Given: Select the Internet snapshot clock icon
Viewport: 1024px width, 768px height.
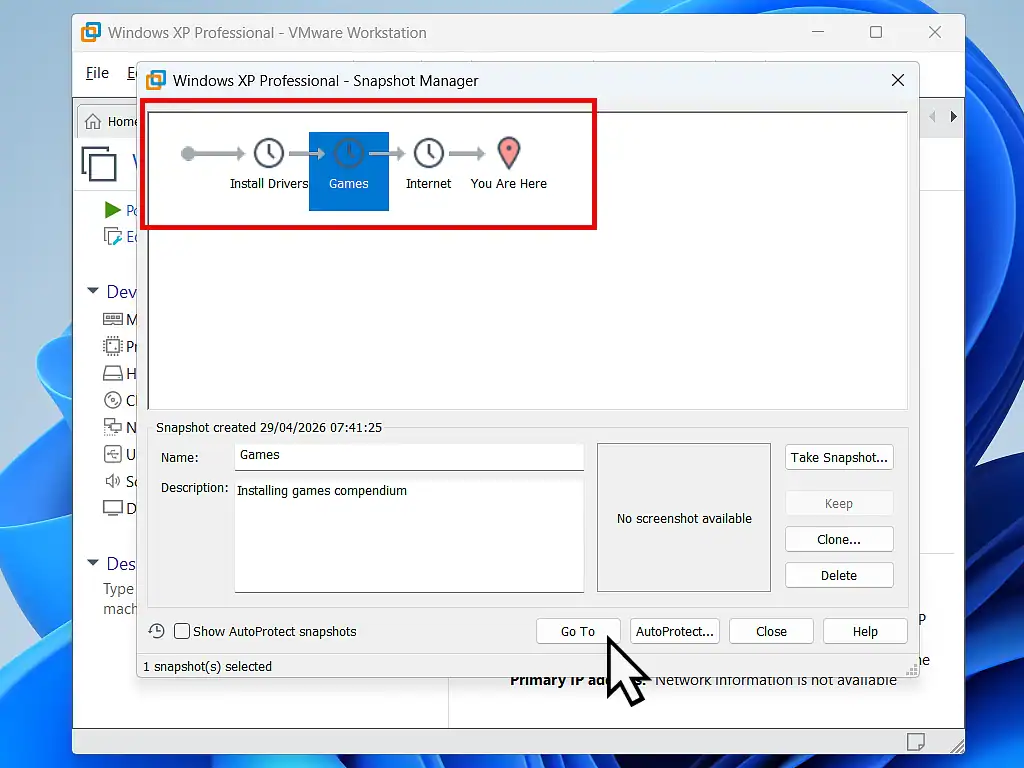Looking at the screenshot, I should click(x=428, y=153).
